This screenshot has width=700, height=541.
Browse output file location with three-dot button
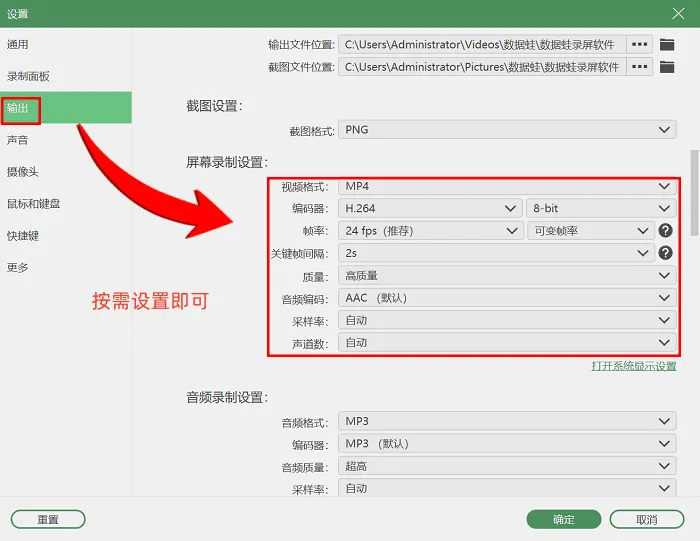click(x=639, y=45)
